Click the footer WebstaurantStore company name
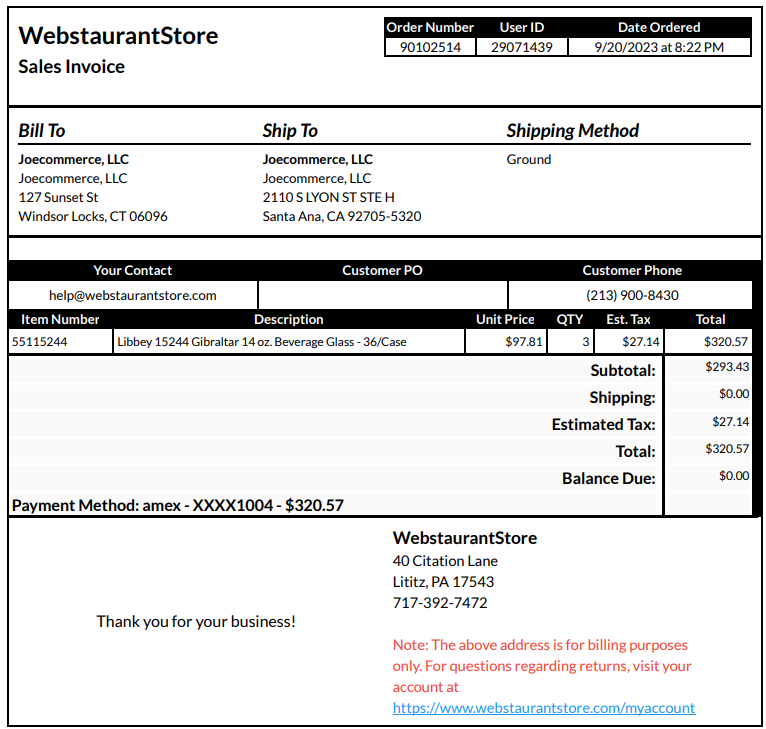This screenshot has width=766, height=729. click(465, 538)
